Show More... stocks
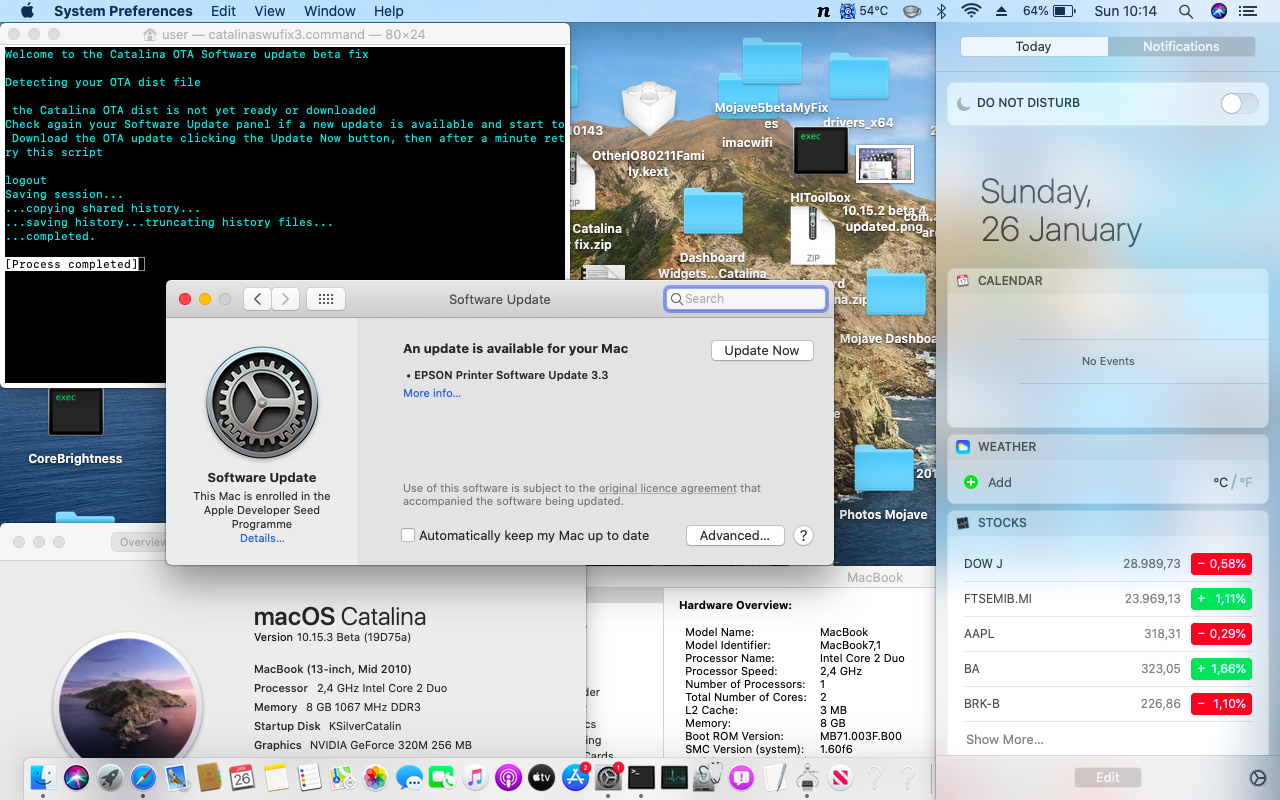Image resolution: width=1280 pixels, height=800 pixels. coord(1004,739)
